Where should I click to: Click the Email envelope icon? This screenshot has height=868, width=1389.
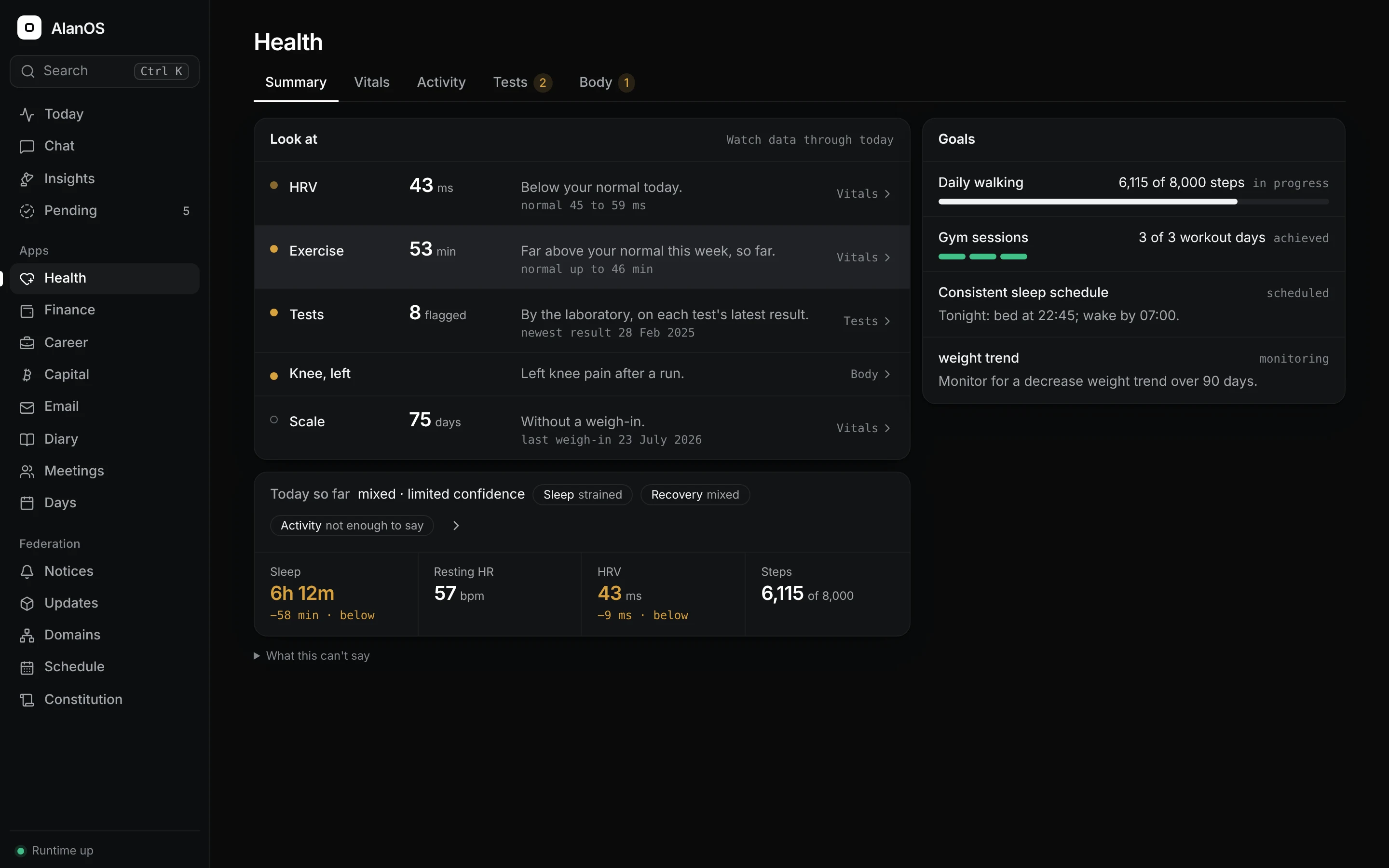tap(27, 407)
